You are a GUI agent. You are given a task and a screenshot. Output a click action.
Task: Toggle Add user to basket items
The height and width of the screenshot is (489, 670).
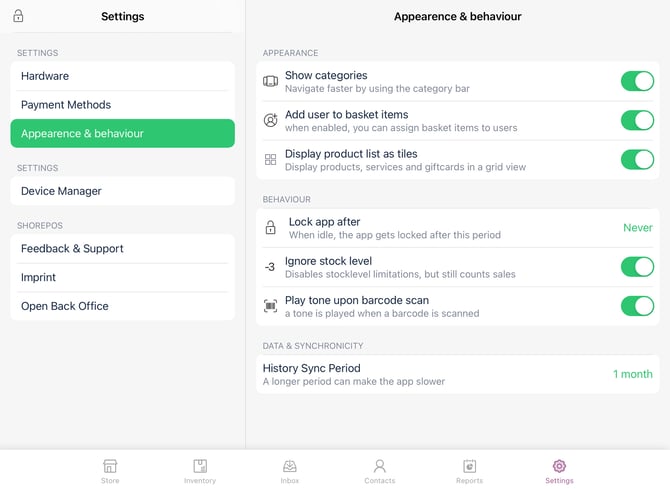point(637,120)
